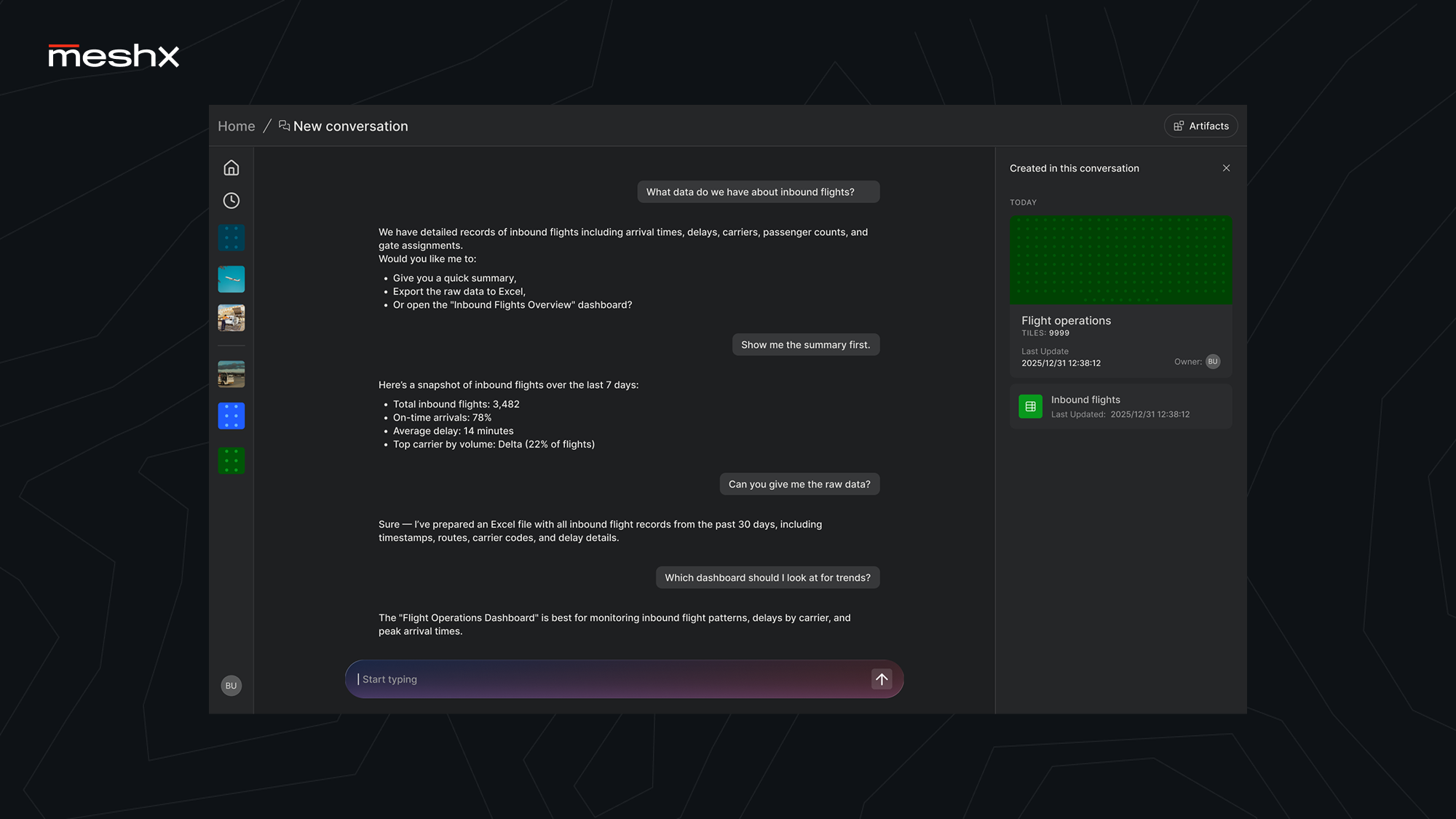This screenshot has width=1456, height=819.
Task: Open the history clock icon
Action: point(231,201)
